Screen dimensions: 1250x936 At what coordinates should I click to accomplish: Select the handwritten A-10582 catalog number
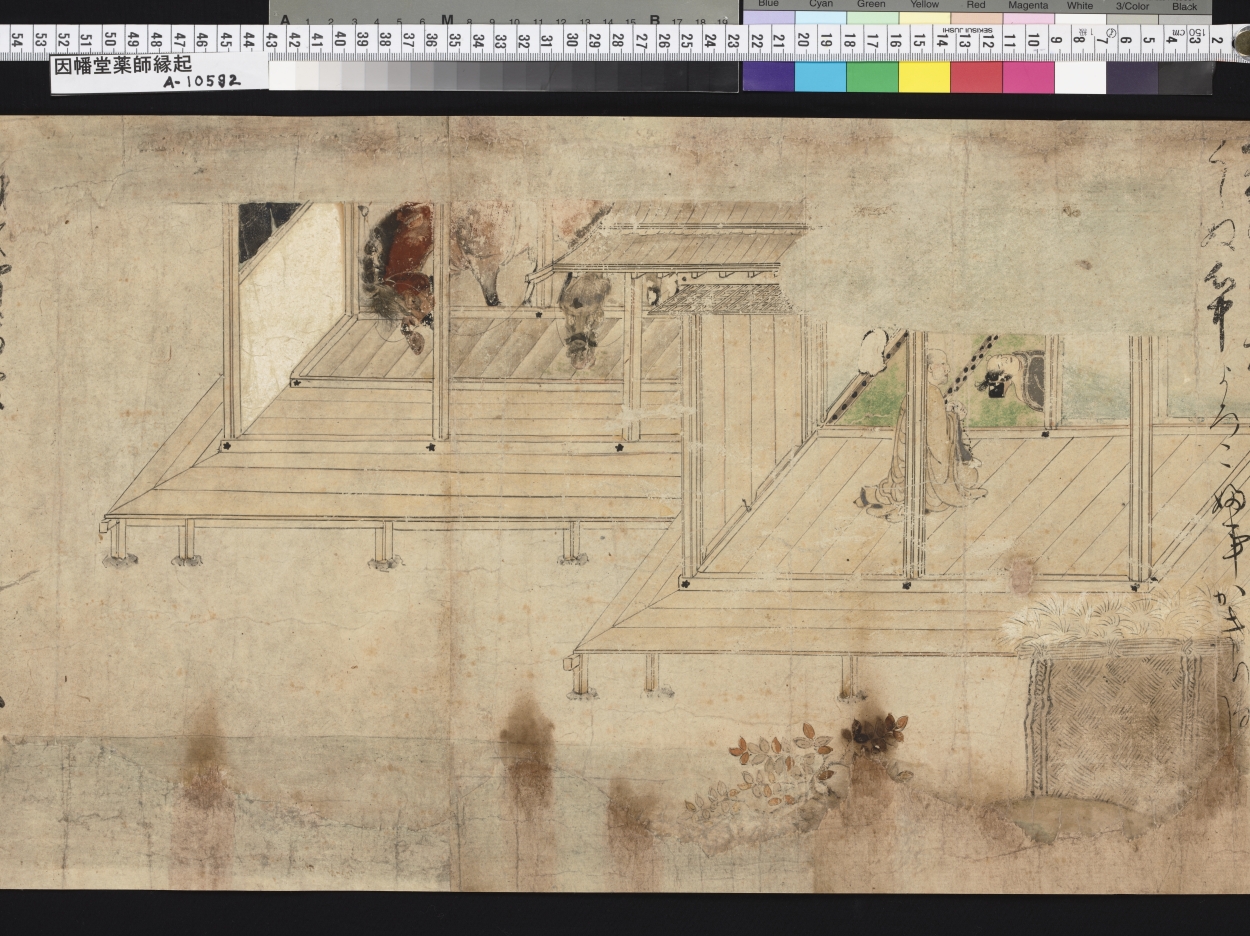point(201,83)
